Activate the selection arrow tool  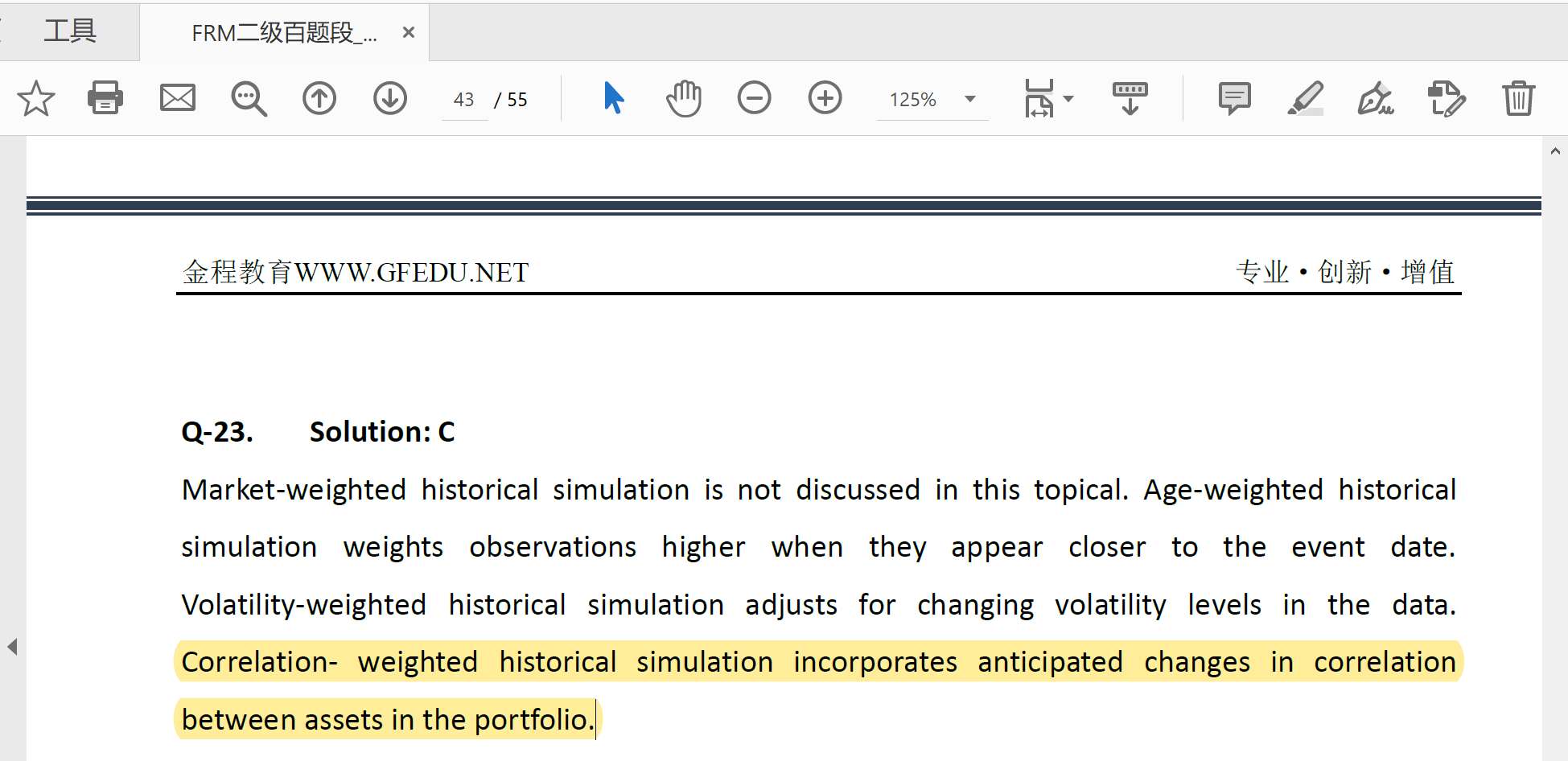tap(614, 98)
